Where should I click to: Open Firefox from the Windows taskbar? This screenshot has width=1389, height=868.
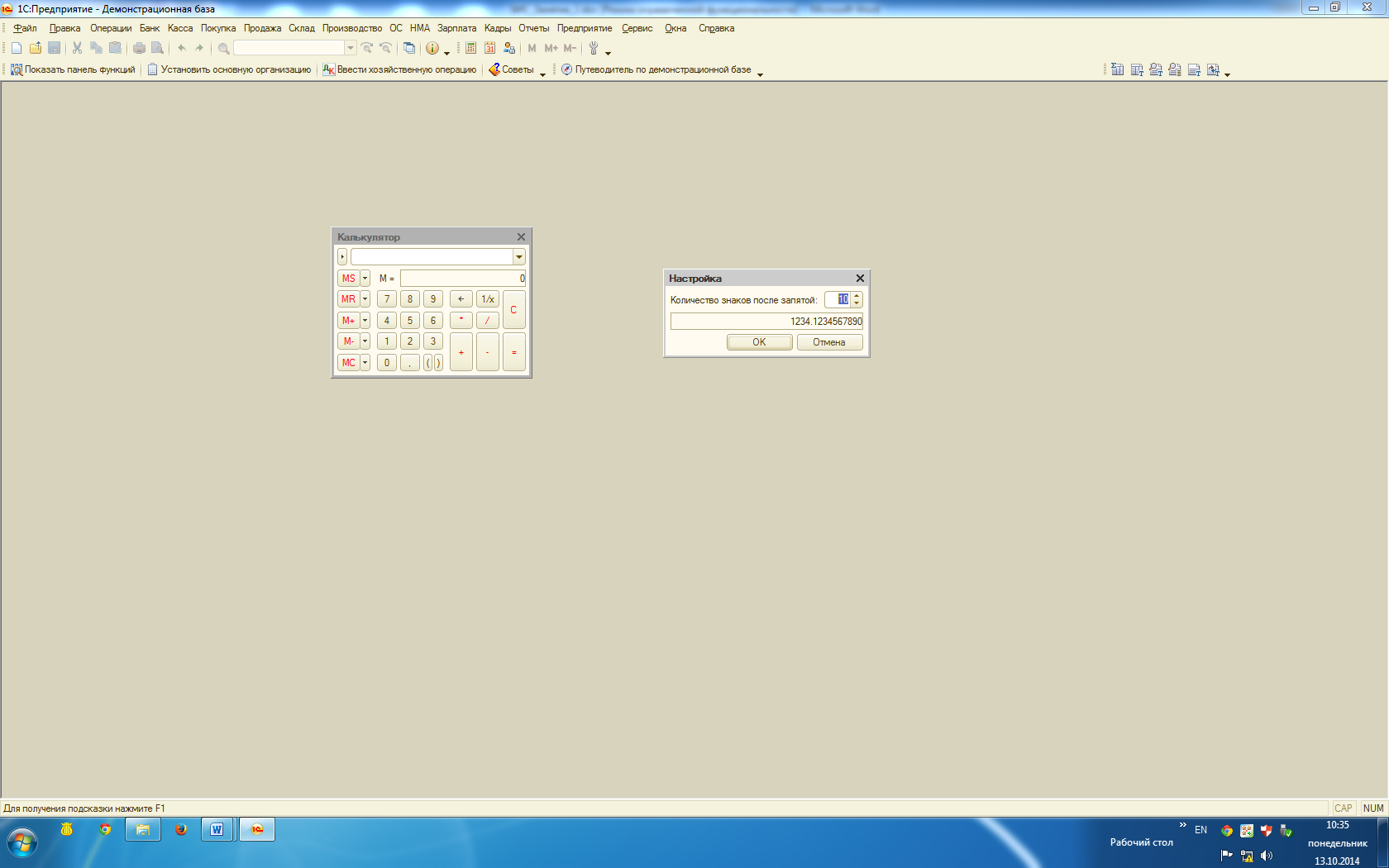point(181,829)
